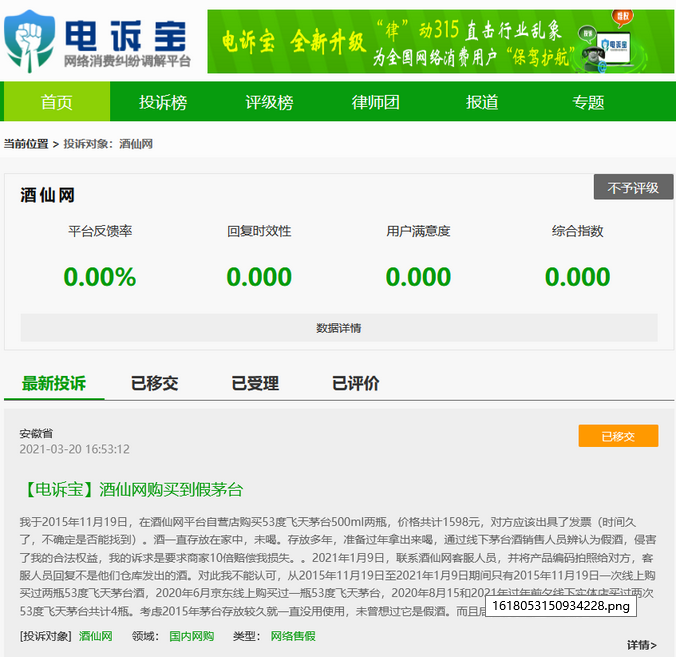
Task: Go to 首页 navigation tab
Action: tap(57, 102)
